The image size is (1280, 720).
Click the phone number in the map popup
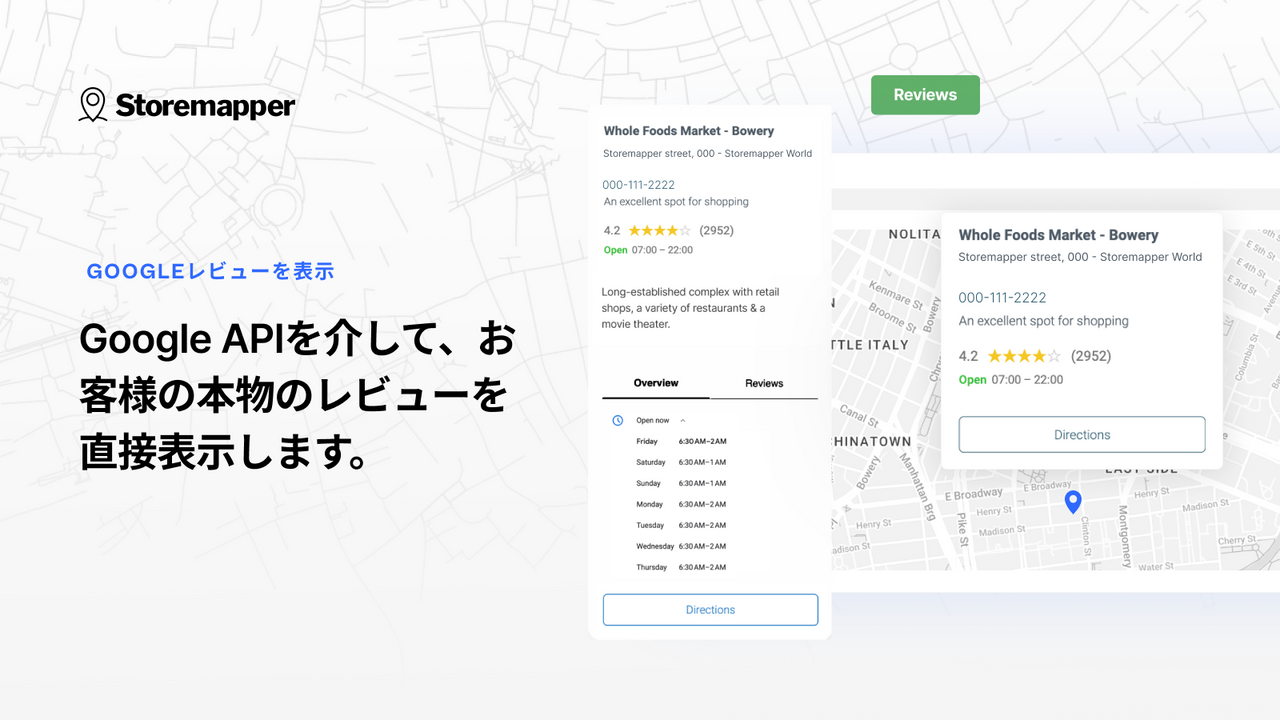pyautogui.click(x=1002, y=298)
